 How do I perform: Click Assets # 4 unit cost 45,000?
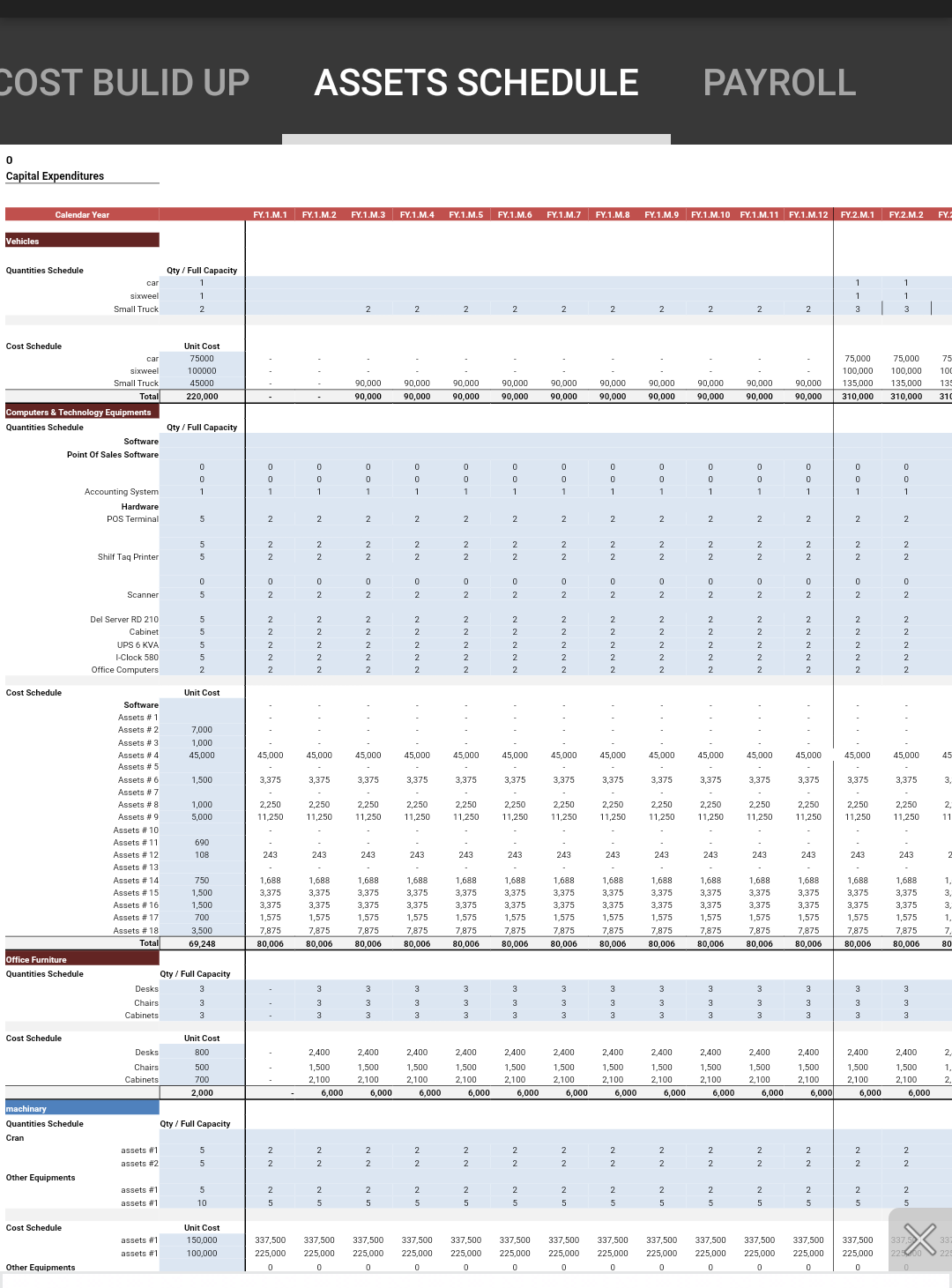click(x=202, y=756)
